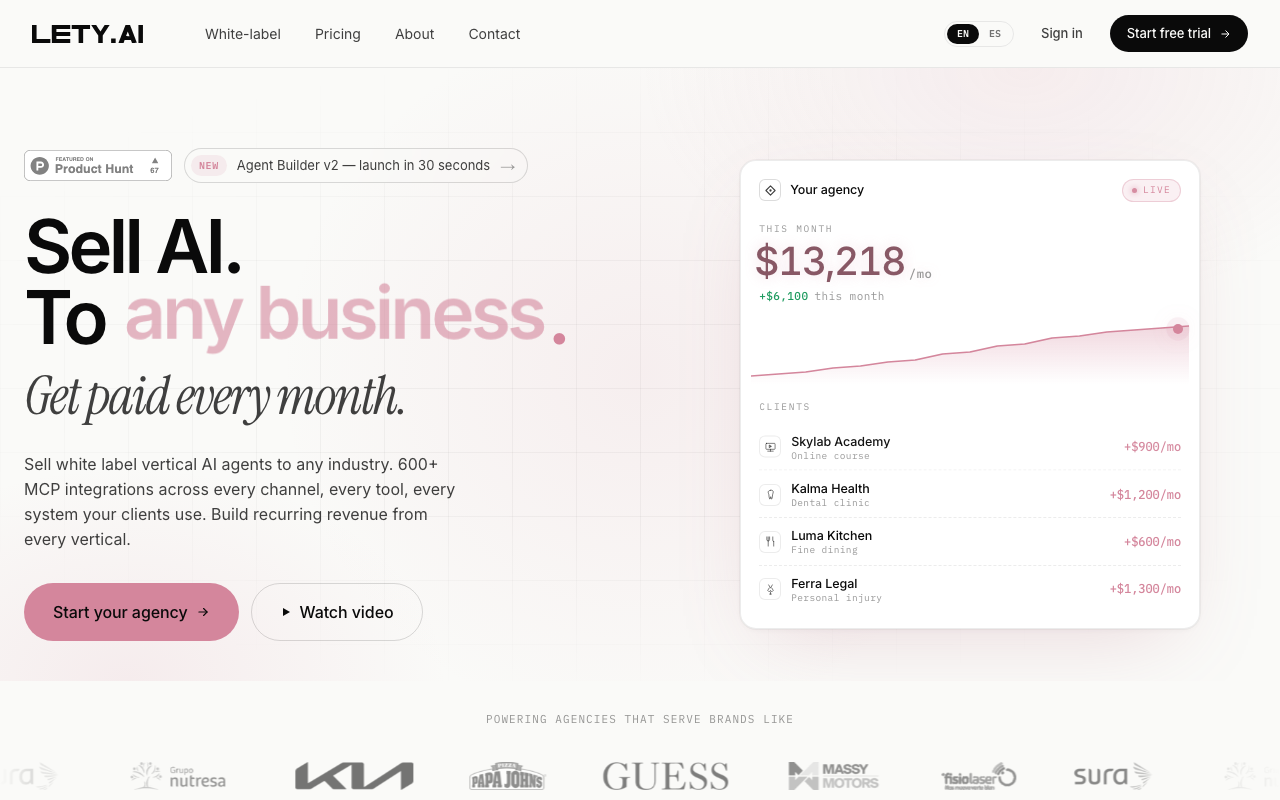The height and width of the screenshot is (800, 1280).
Task: Open the Agent Builder v2 announcement
Action: pos(356,166)
